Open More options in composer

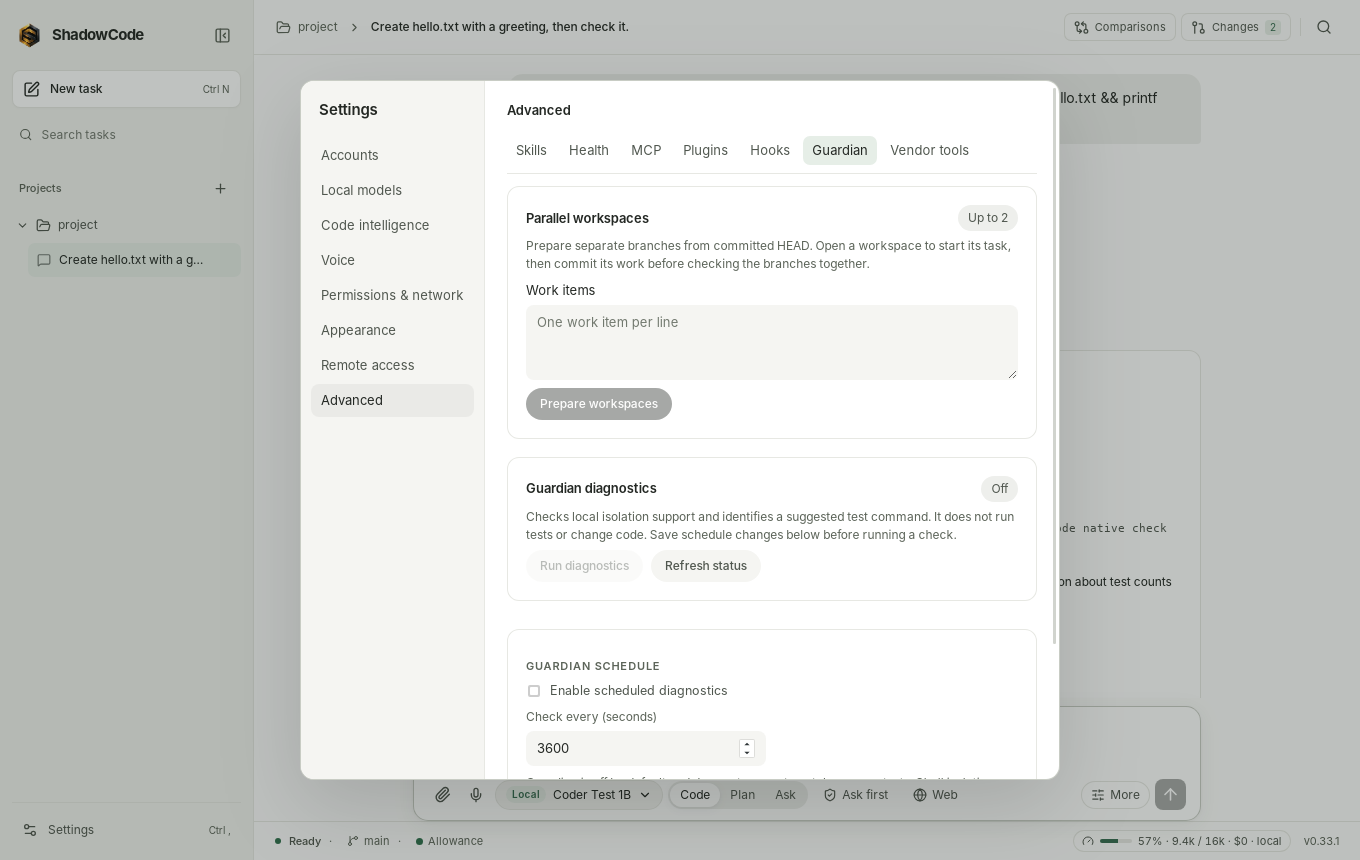tap(1115, 795)
